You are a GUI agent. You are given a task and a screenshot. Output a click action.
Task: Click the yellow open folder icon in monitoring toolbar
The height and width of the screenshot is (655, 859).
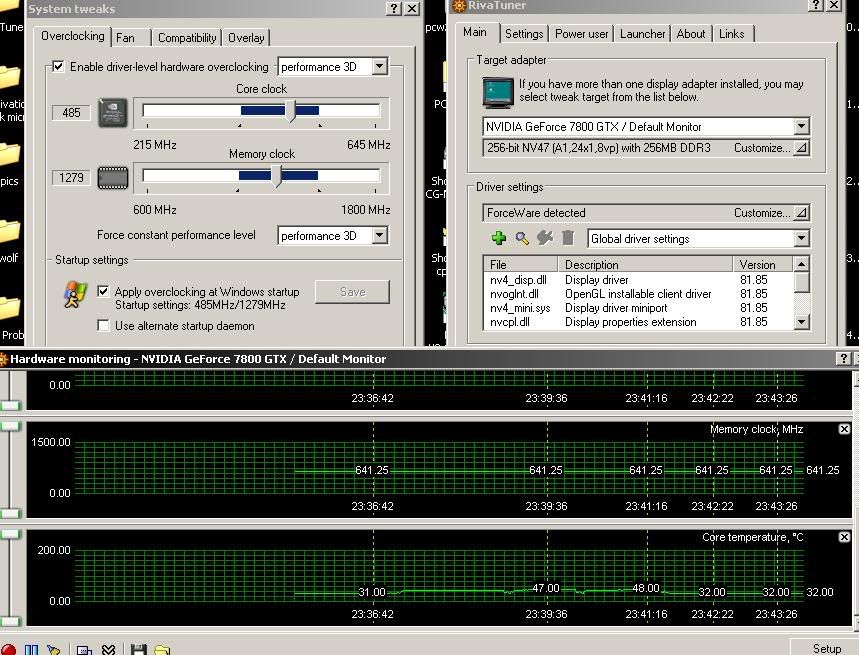[162, 650]
